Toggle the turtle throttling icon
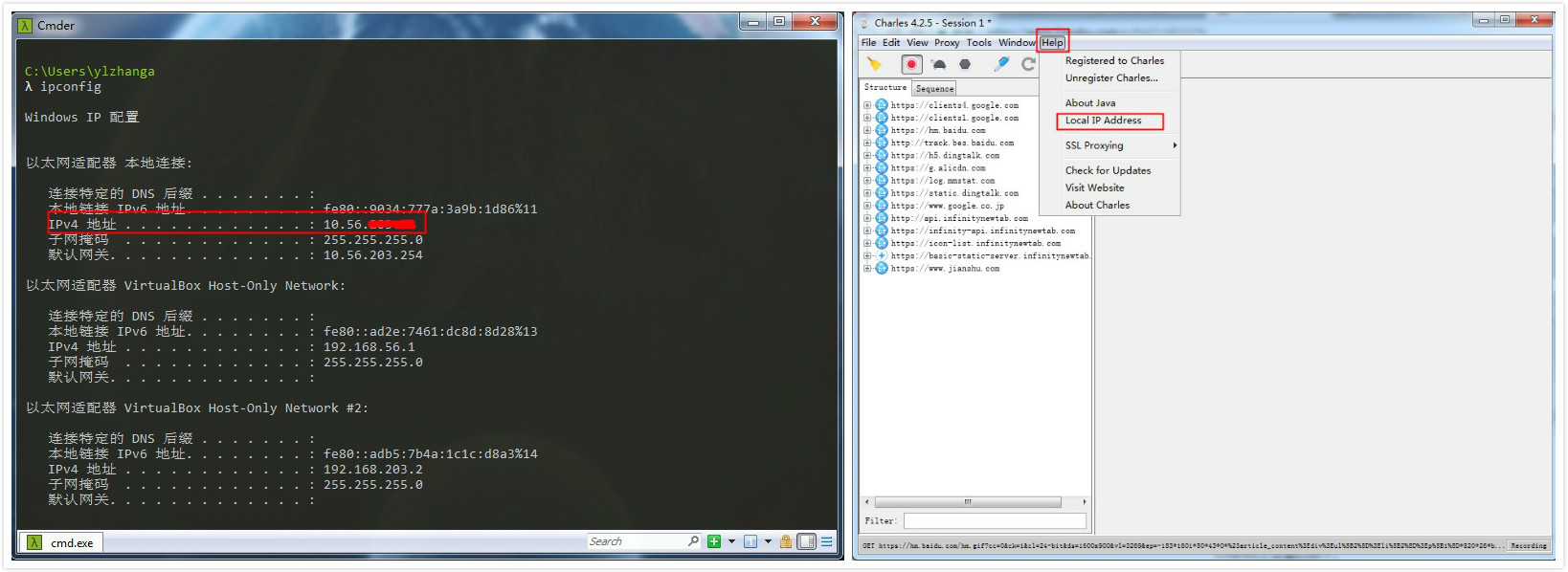The width and height of the screenshot is (1568, 572). point(938,64)
